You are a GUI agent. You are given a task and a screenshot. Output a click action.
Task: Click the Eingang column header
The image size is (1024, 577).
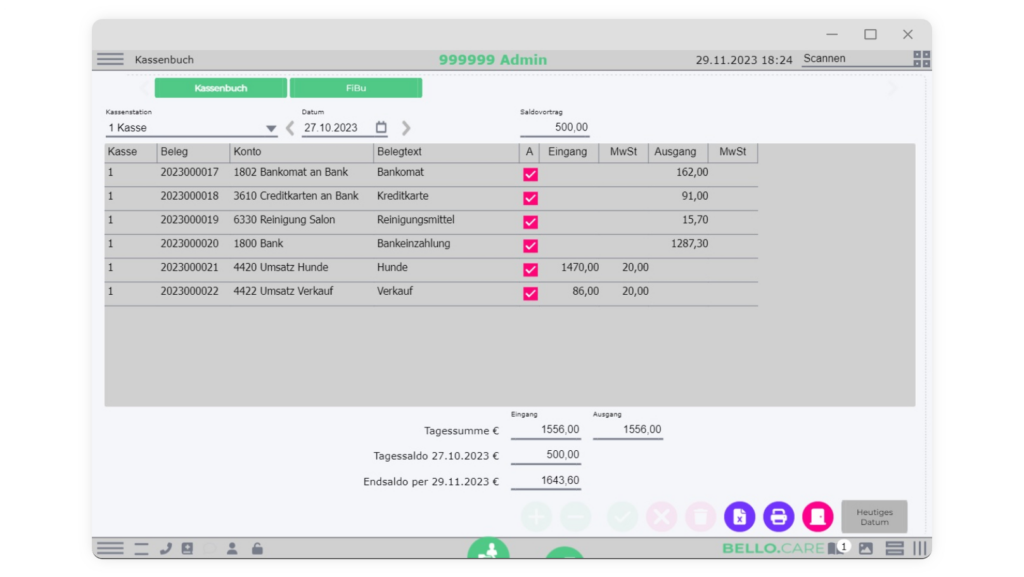coord(568,151)
